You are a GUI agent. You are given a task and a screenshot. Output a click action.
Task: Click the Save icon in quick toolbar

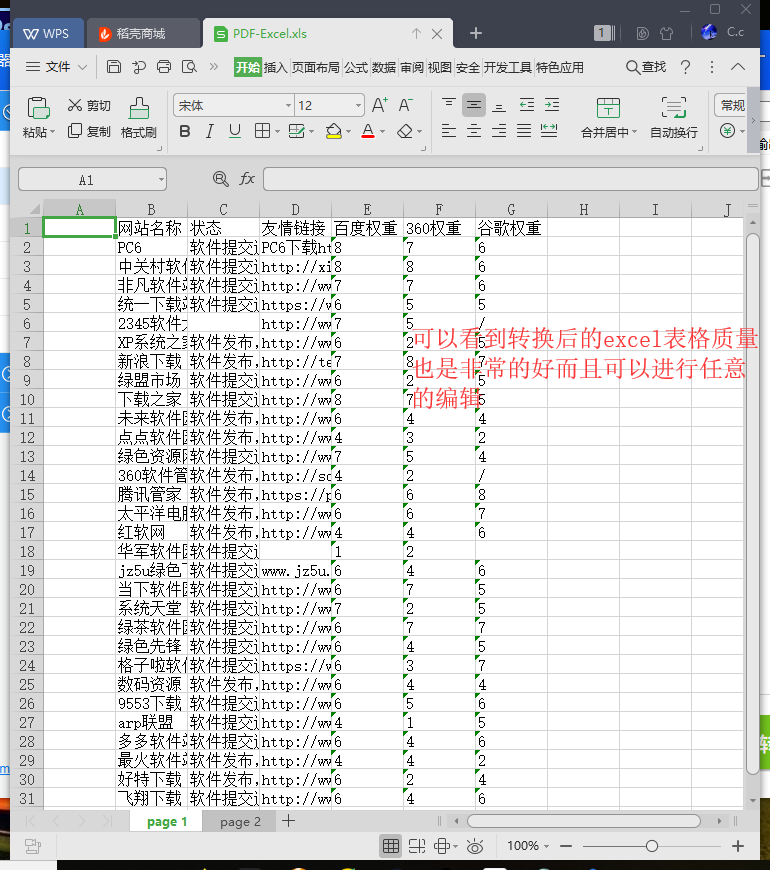114,67
